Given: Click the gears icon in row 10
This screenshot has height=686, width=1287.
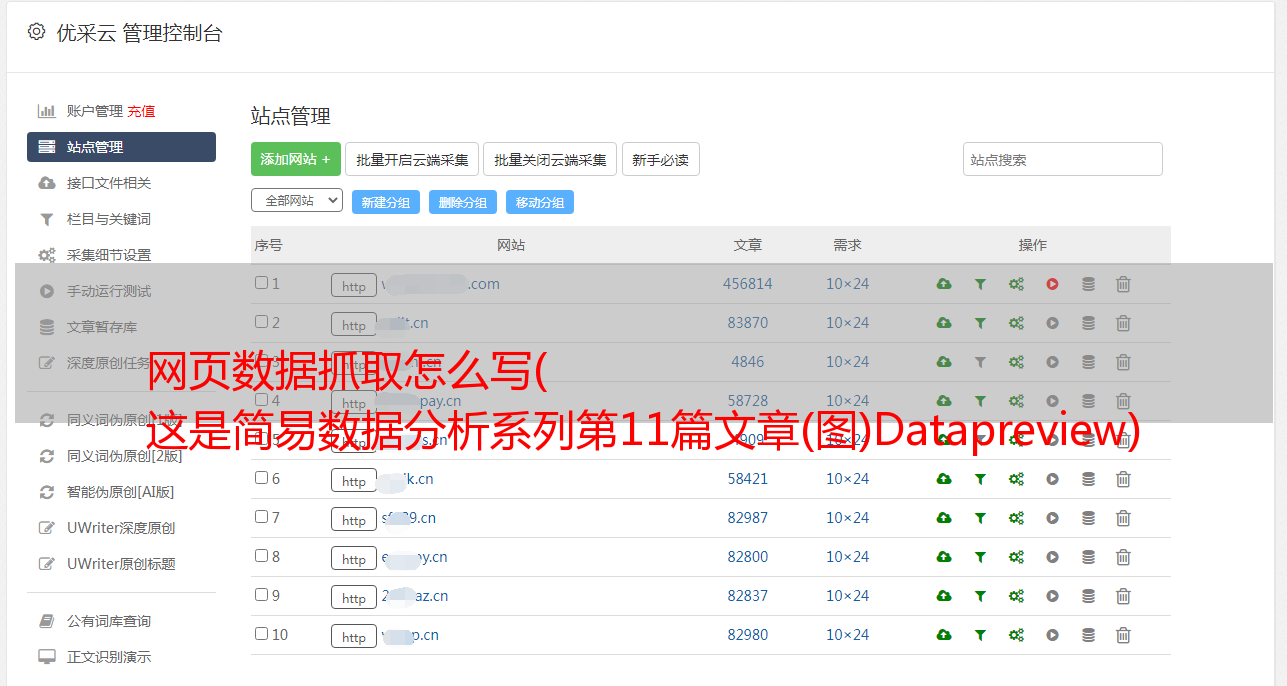Looking at the screenshot, I should click(x=1016, y=635).
